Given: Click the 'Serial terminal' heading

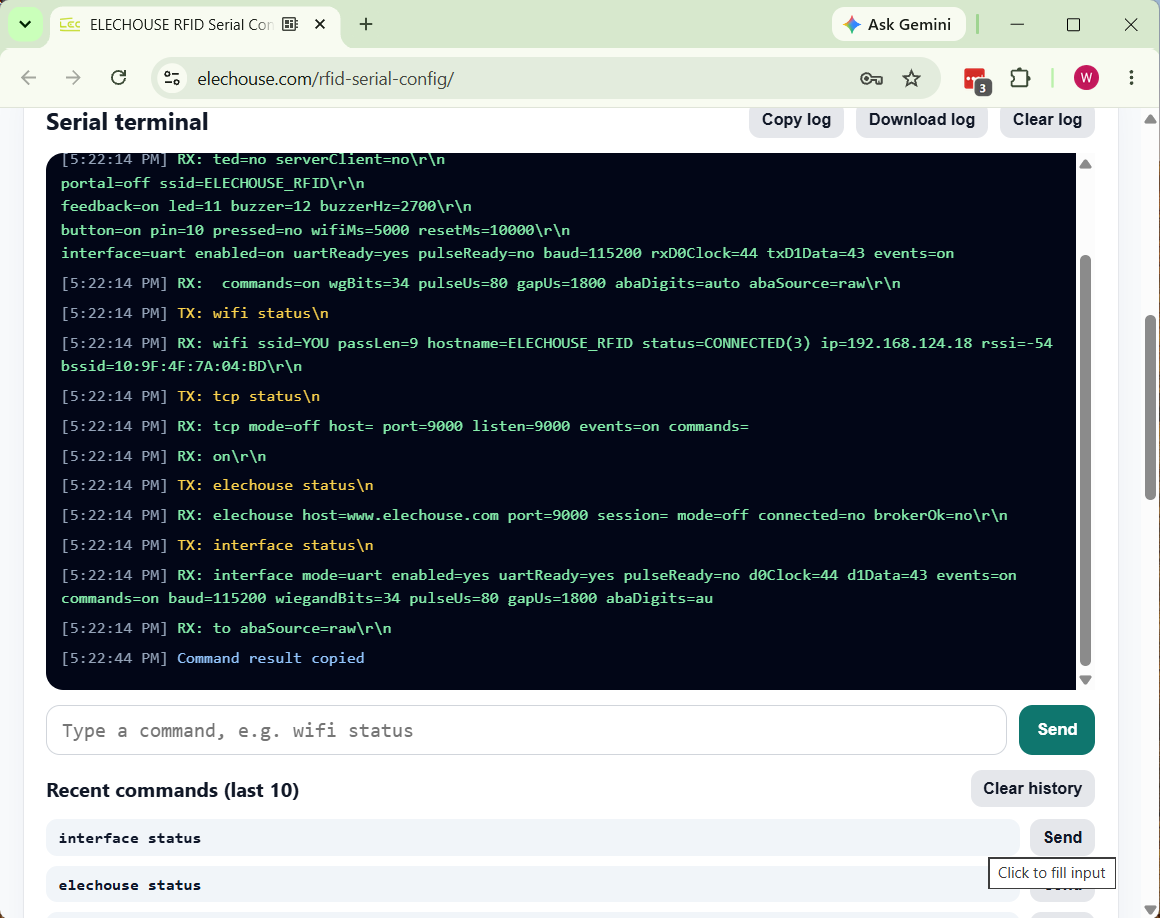Looking at the screenshot, I should coord(127,122).
